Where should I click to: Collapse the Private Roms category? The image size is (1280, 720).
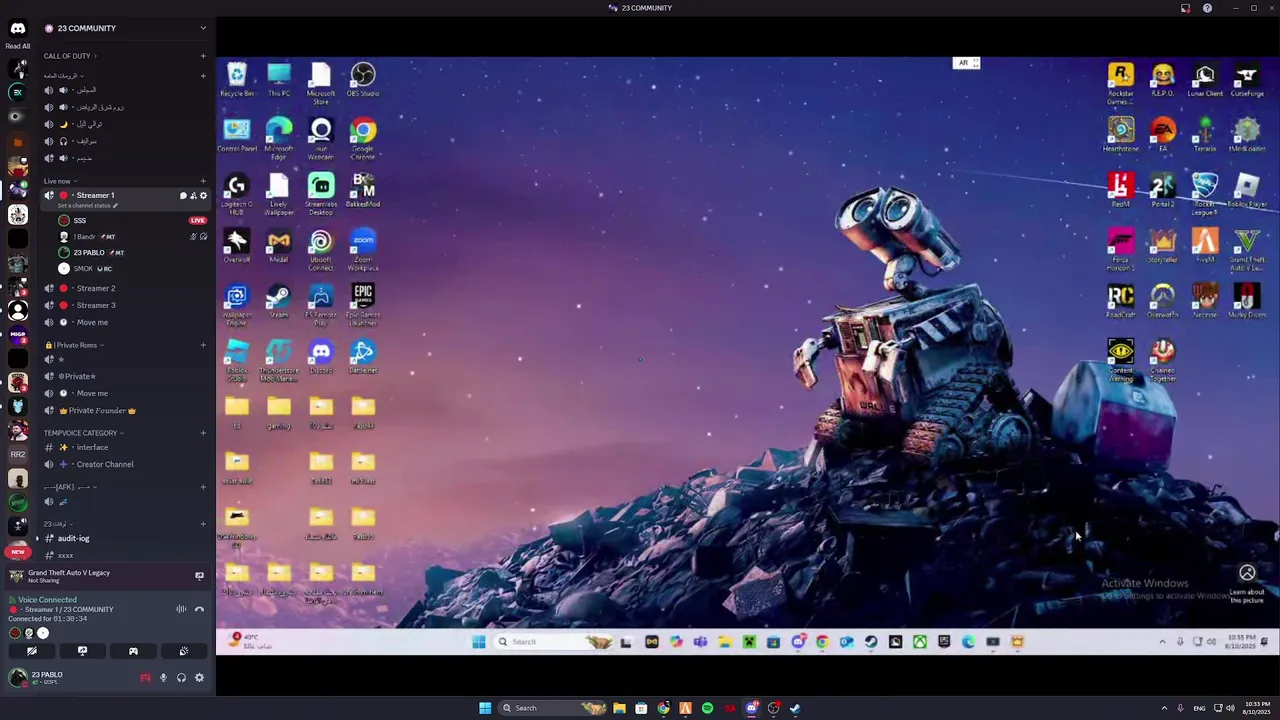tap(75, 345)
